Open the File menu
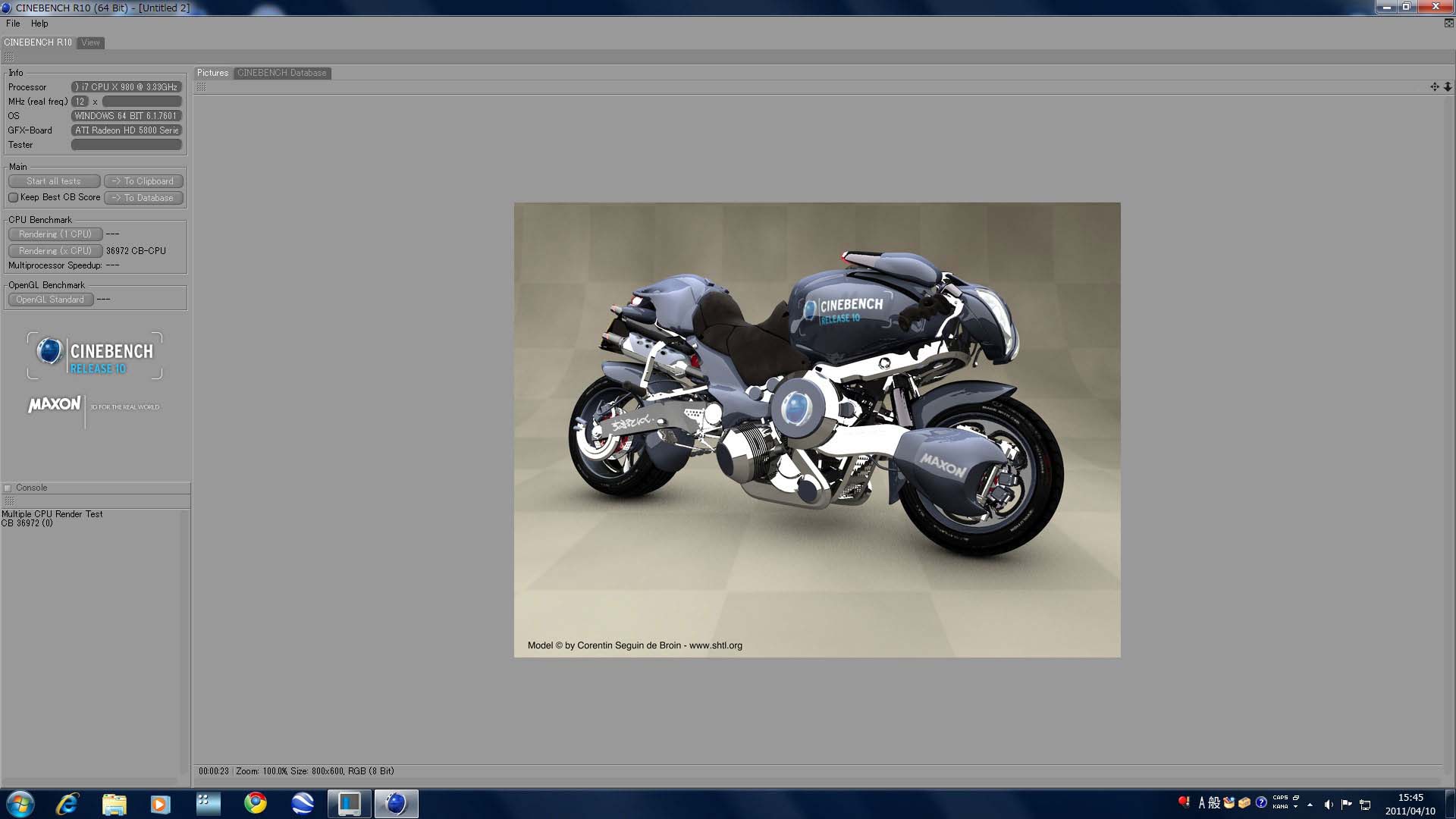The height and width of the screenshot is (819, 1456). tap(13, 24)
